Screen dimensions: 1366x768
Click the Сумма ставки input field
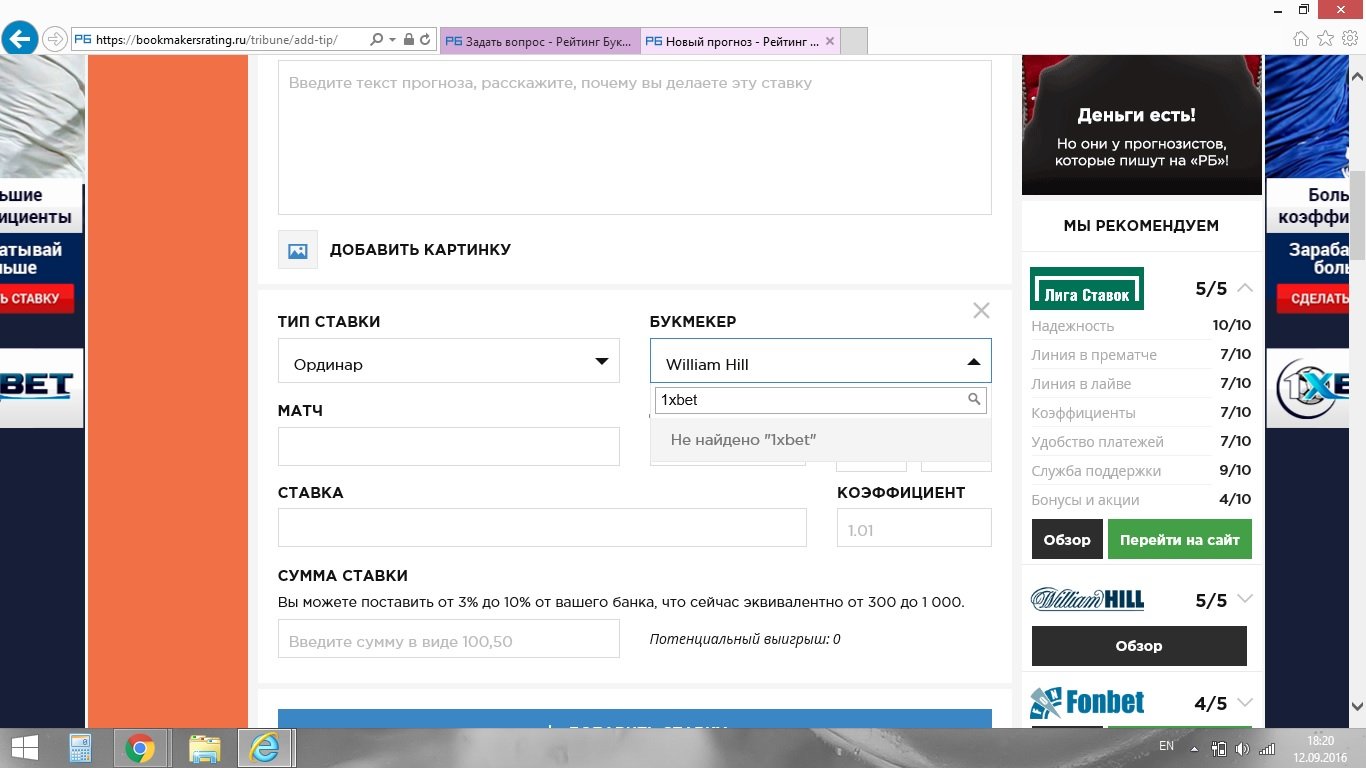coord(448,639)
